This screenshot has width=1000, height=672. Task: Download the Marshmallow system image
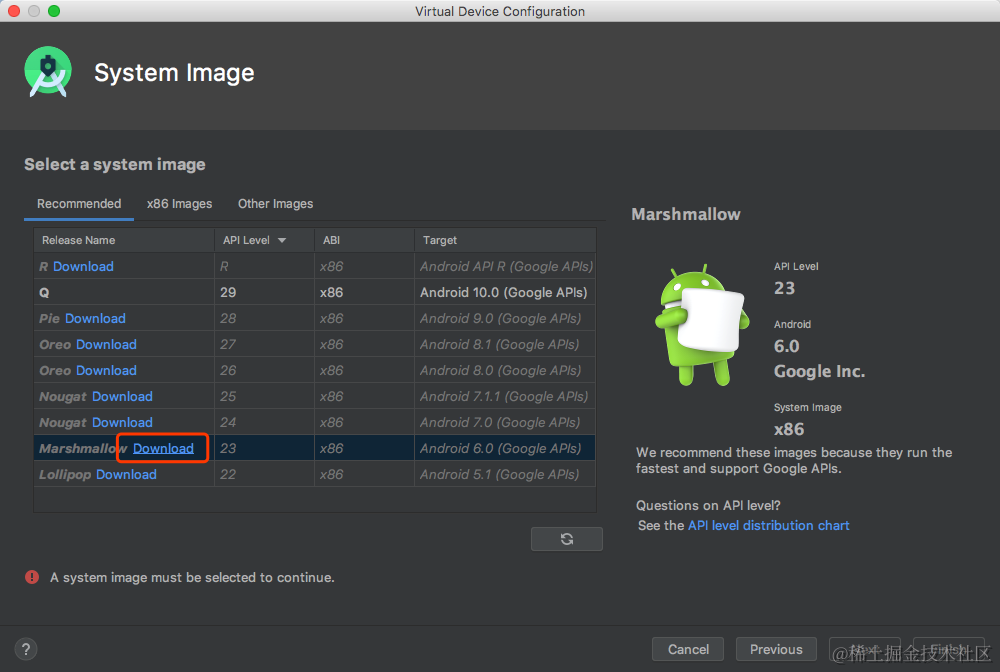point(163,448)
